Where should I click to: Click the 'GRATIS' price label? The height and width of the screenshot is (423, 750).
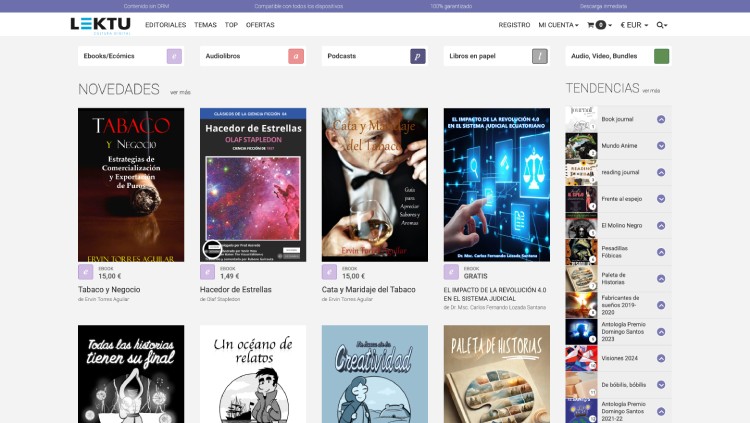point(475,276)
